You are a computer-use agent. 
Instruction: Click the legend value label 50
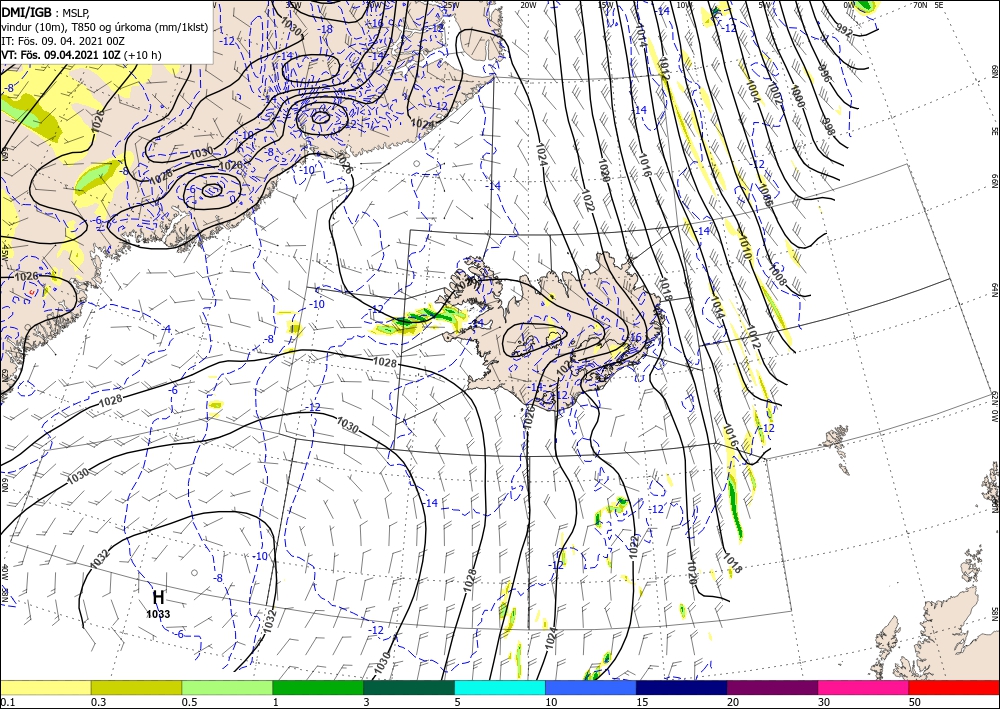pyautogui.click(x=915, y=702)
